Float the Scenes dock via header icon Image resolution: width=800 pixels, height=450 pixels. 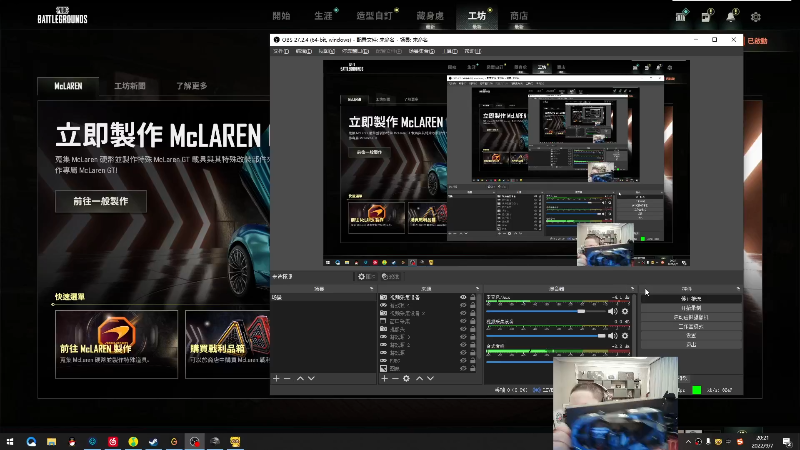(x=371, y=289)
